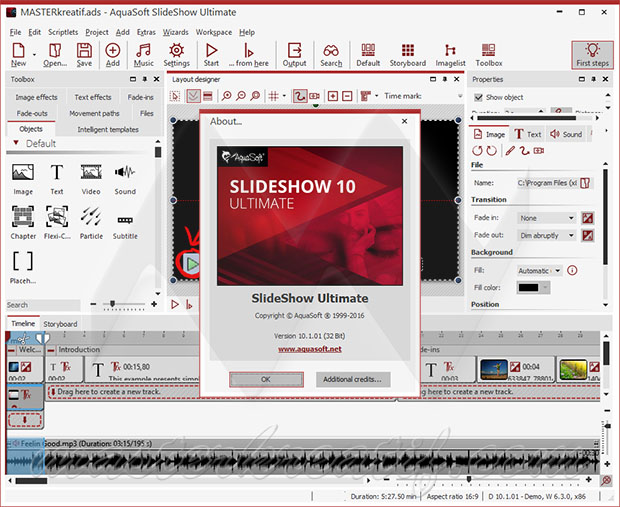Image resolution: width=620 pixels, height=507 pixels.
Task: Click the Search binoculars icon
Action: coord(331,51)
